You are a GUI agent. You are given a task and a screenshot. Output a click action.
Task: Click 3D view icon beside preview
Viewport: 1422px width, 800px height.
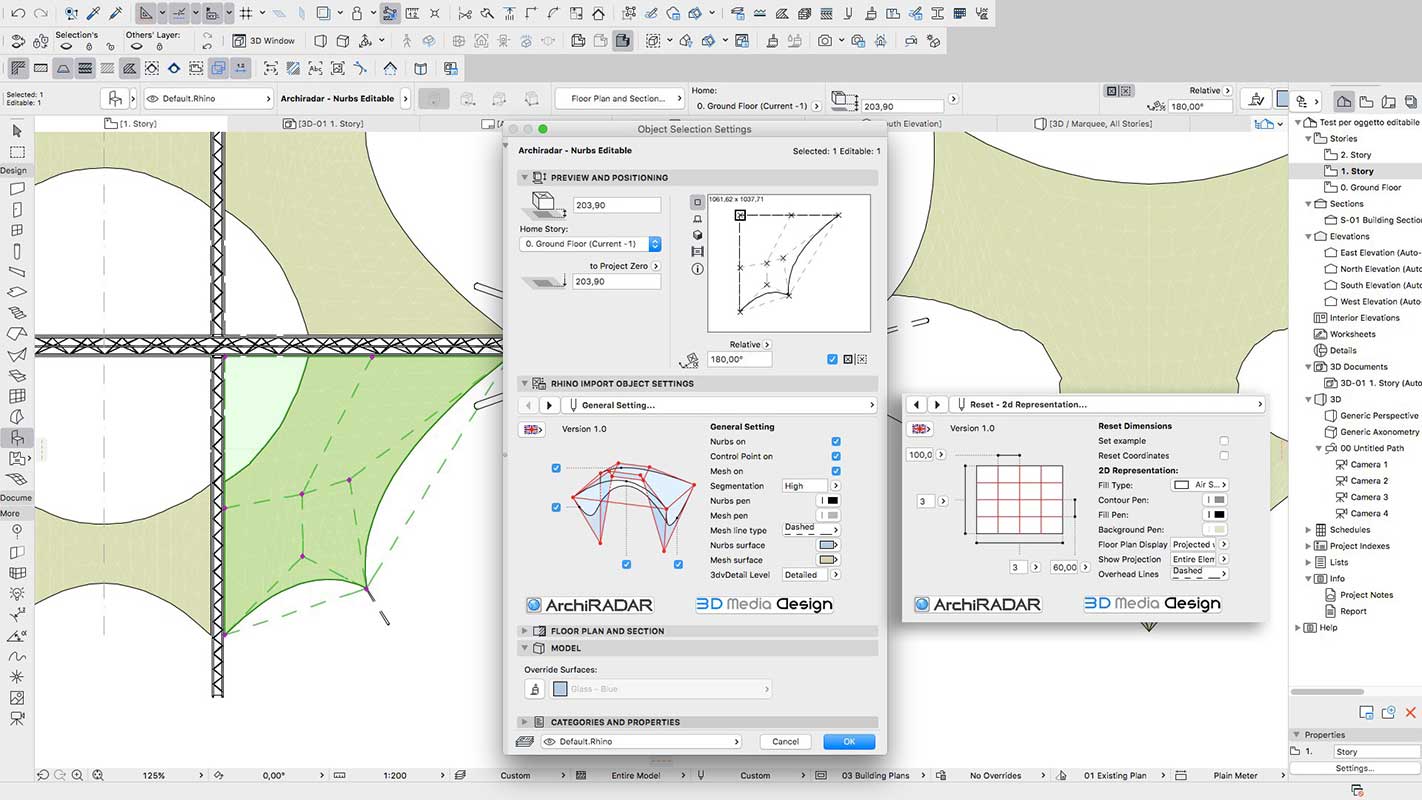tap(697, 235)
